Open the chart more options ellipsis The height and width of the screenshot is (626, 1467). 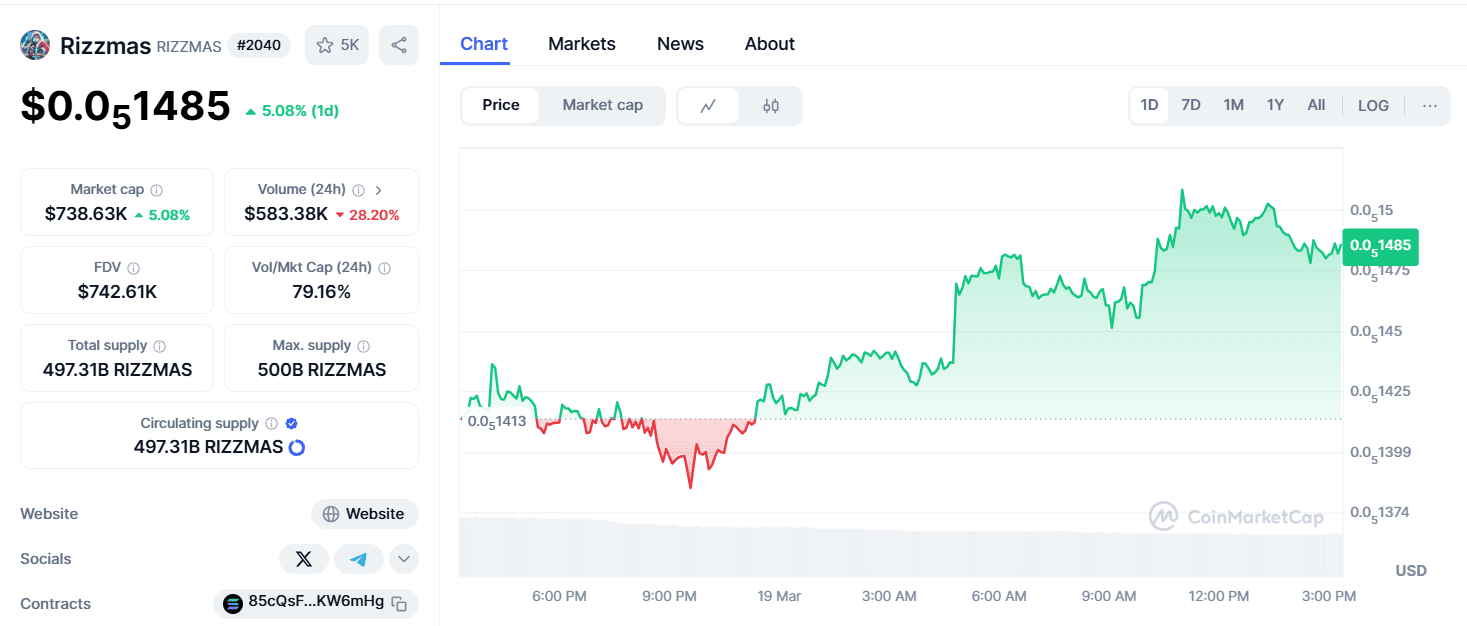(x=1430, y=105)
